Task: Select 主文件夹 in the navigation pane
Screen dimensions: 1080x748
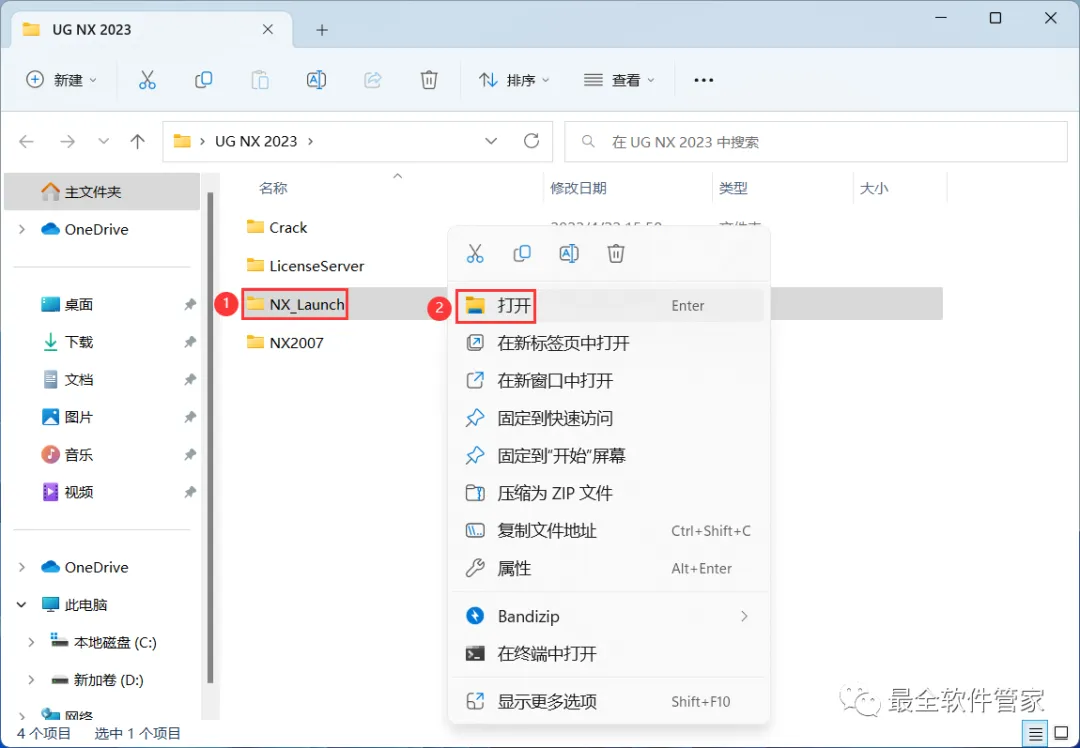Action: click(102, 191)
